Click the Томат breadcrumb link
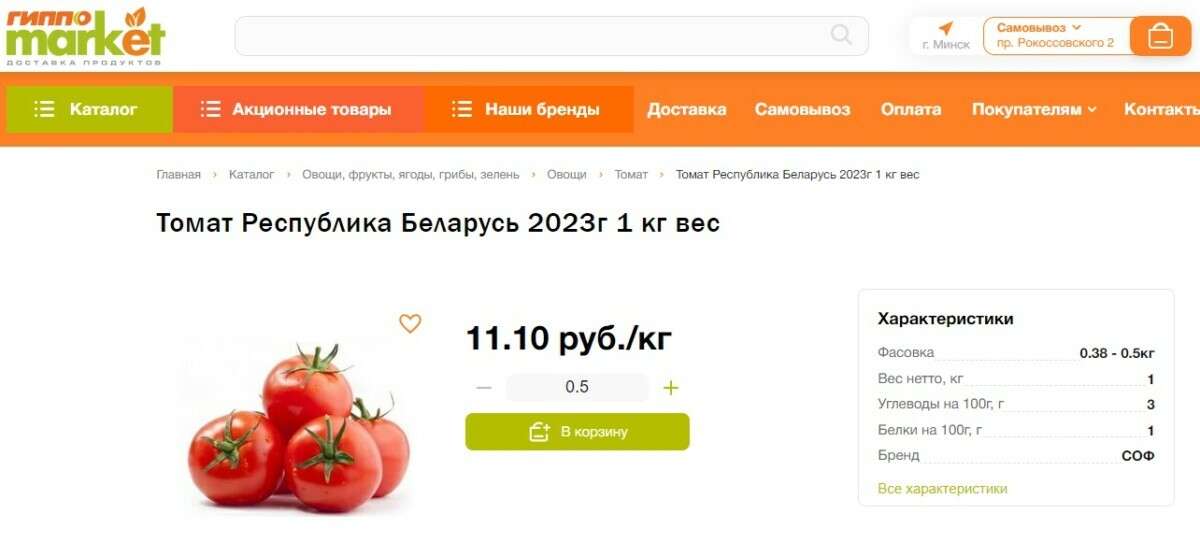The image size is (1200, 542). (631, 174)
